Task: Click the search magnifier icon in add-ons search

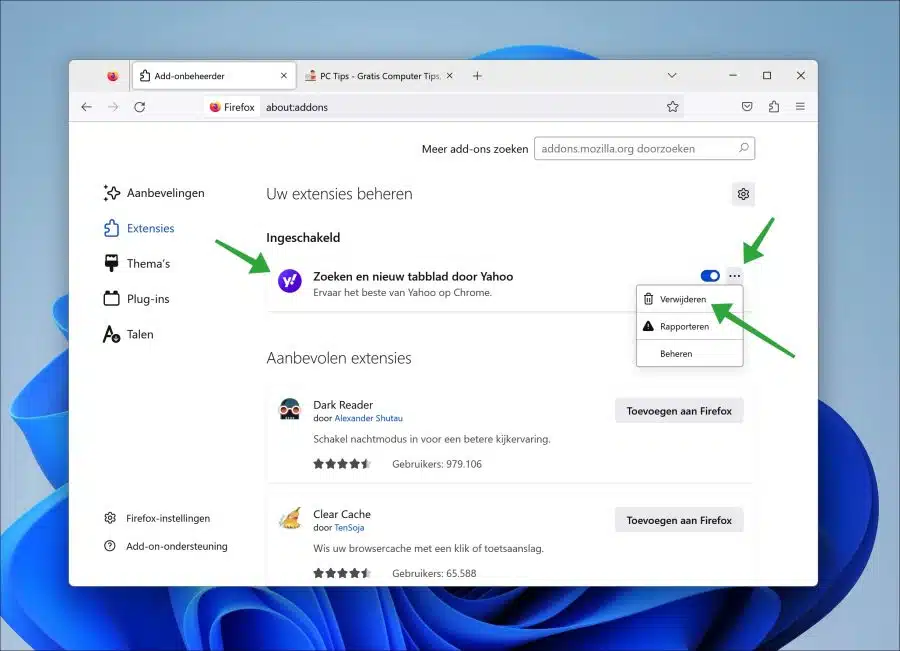Action: 743,148
